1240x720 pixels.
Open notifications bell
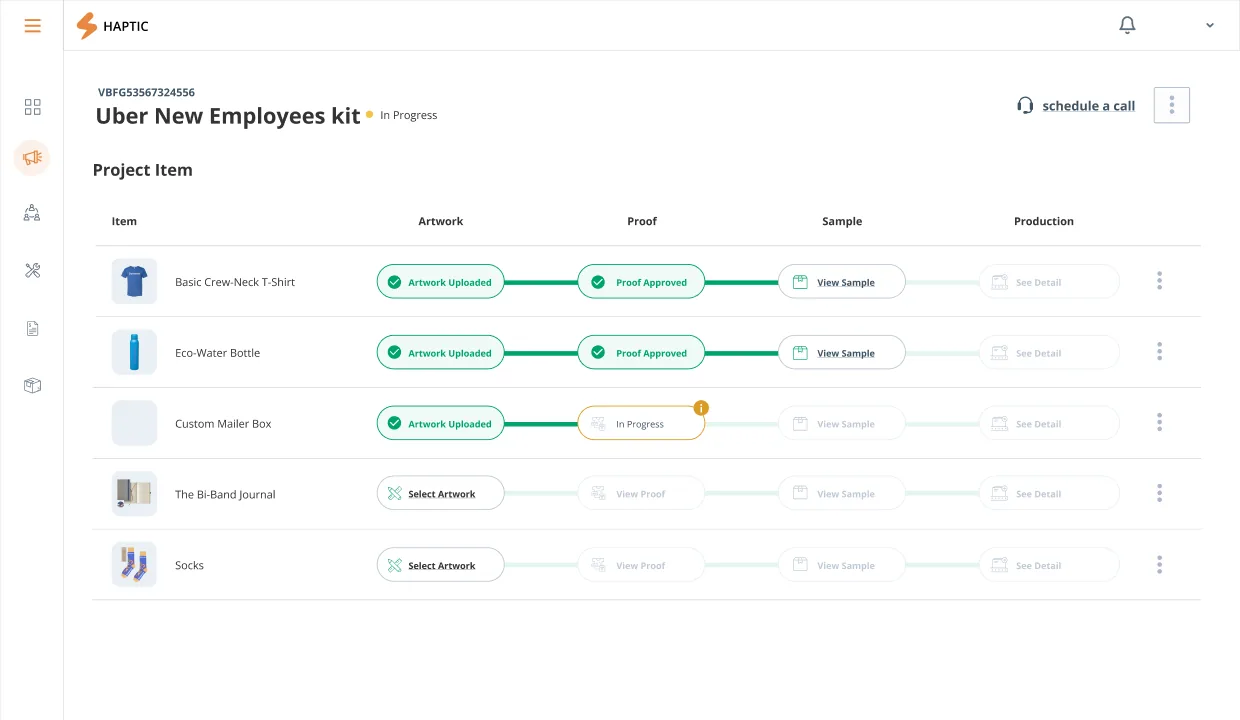pos(1127,25)
